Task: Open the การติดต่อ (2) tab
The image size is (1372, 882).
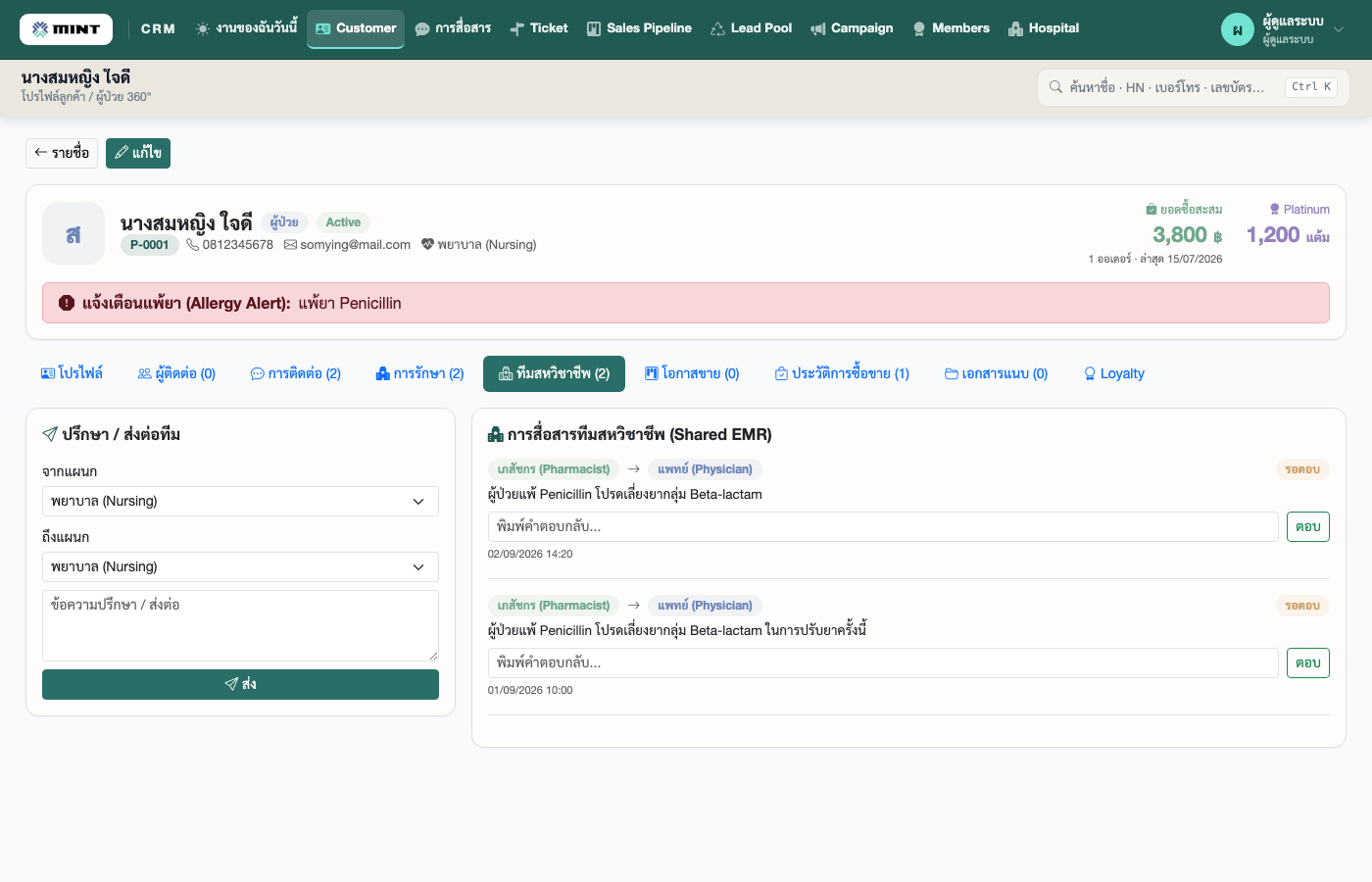Action: pyautogui.click(x=296, y=373)
